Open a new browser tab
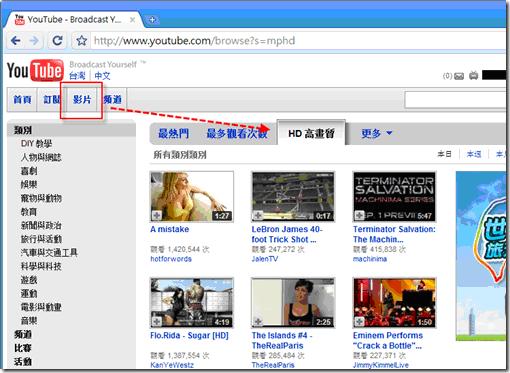This screenshot has height=373, width=510. coord(152,20)
